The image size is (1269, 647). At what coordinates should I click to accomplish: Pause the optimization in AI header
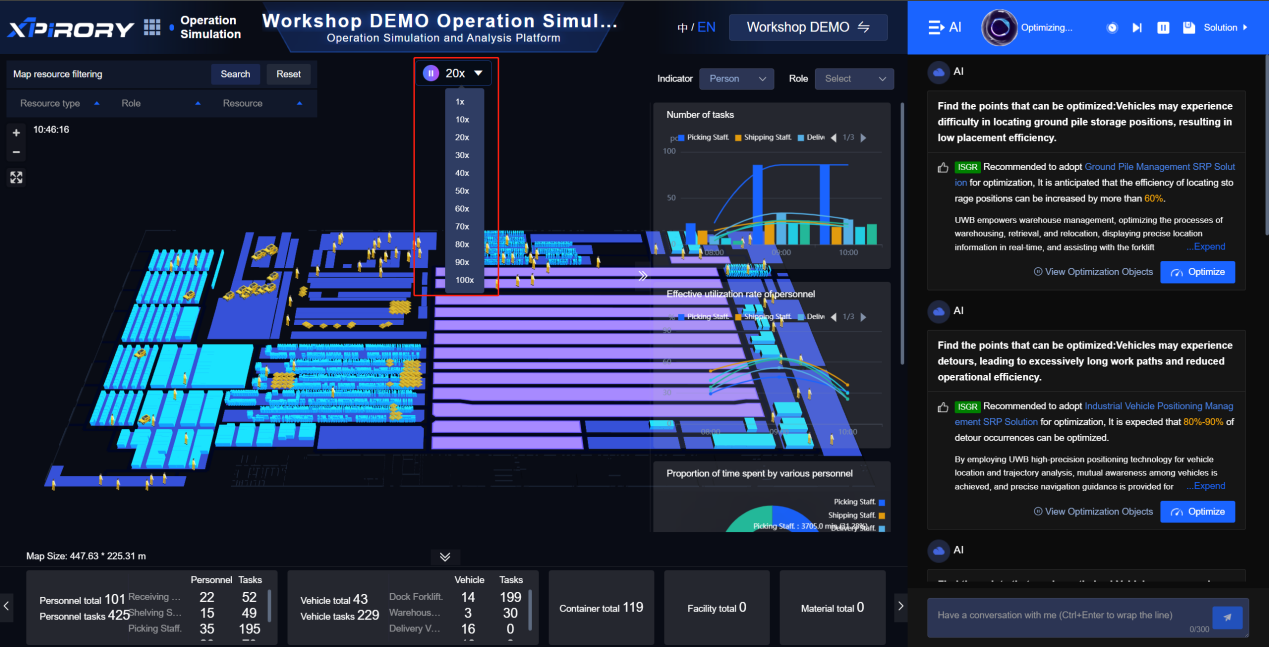[x=1163, y=28]
